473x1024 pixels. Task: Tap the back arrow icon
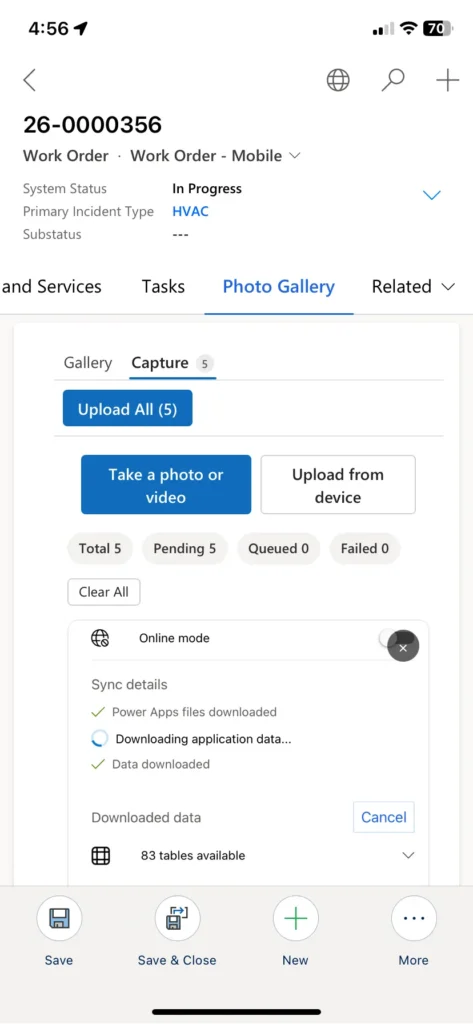(x=29, y=80)
